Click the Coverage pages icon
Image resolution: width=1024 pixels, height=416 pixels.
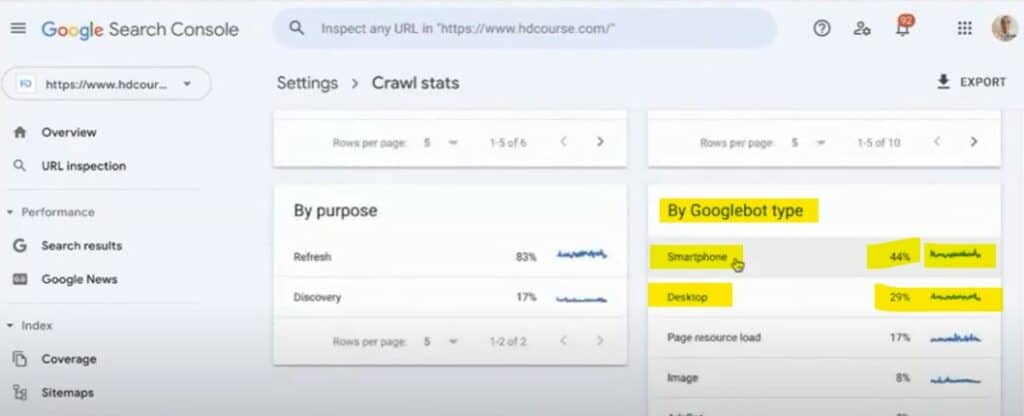(20, 359)
